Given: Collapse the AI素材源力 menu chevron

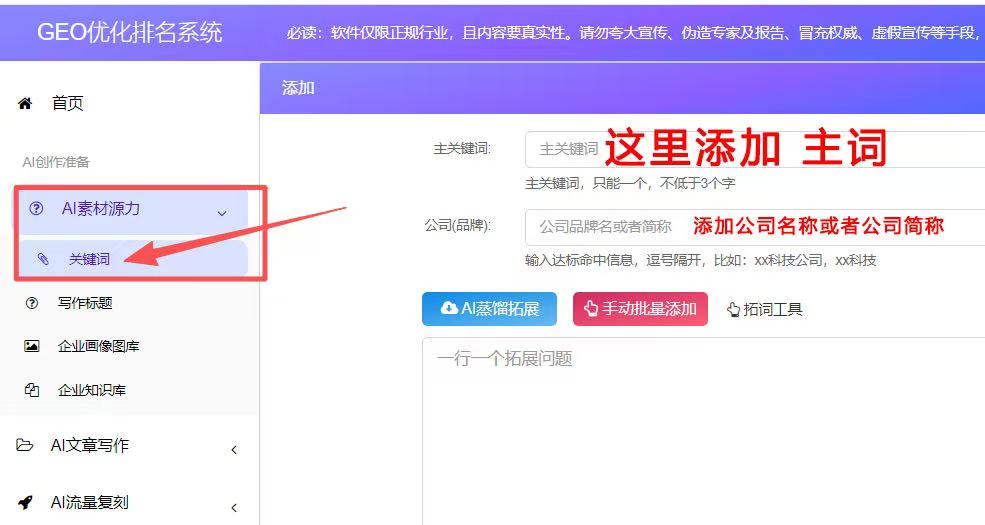Looking at the screenshot, I should (222, 212).
